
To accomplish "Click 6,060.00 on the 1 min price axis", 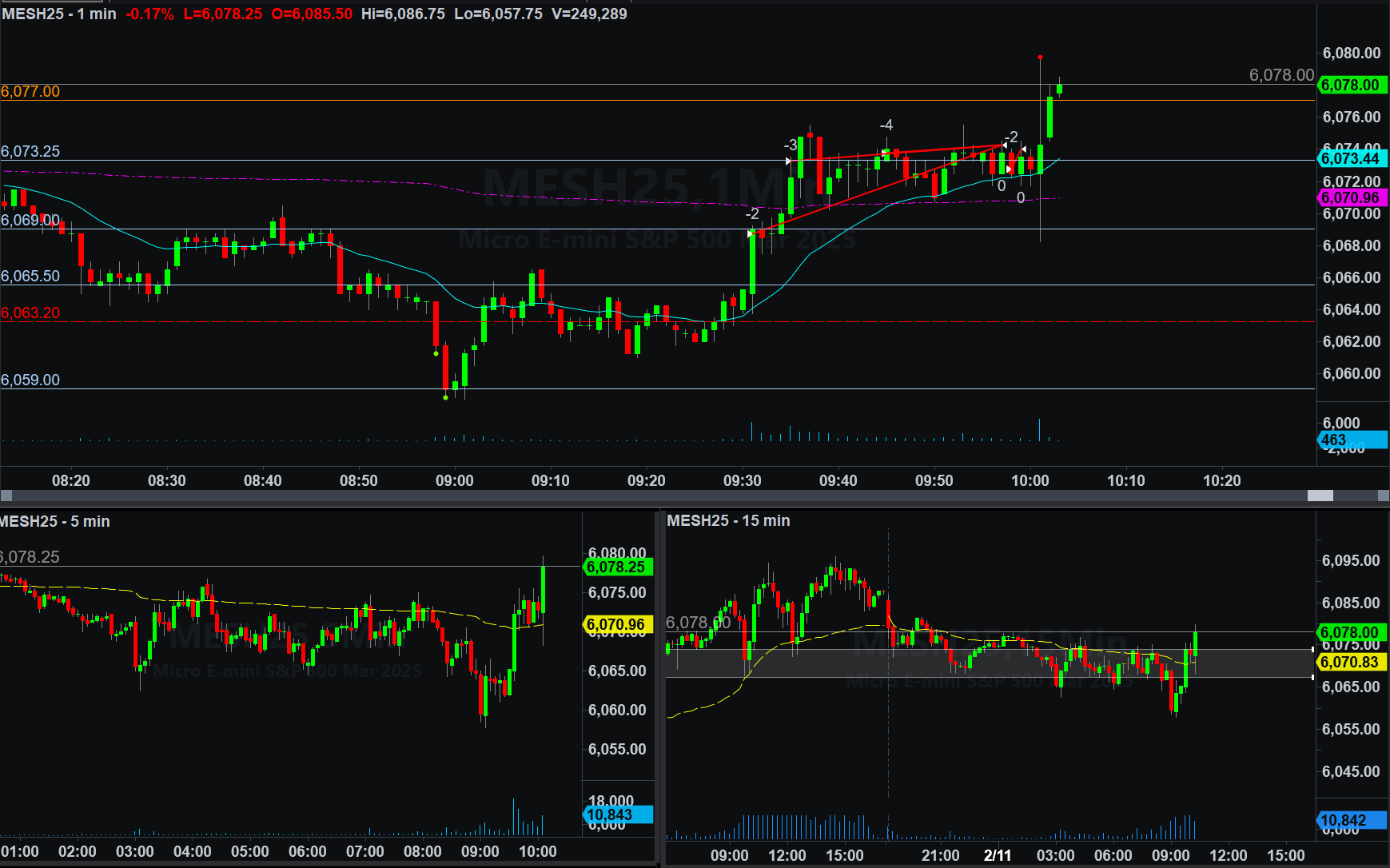I will click(x=1352, y=373).
